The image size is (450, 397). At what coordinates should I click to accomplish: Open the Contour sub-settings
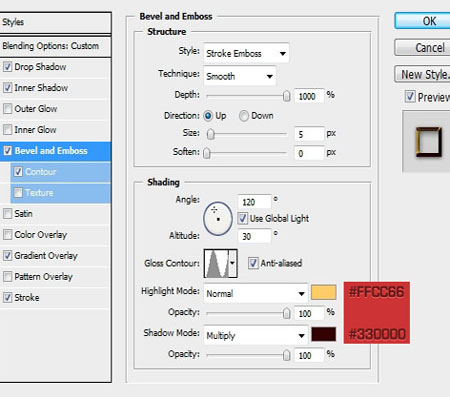click(41, 172)
